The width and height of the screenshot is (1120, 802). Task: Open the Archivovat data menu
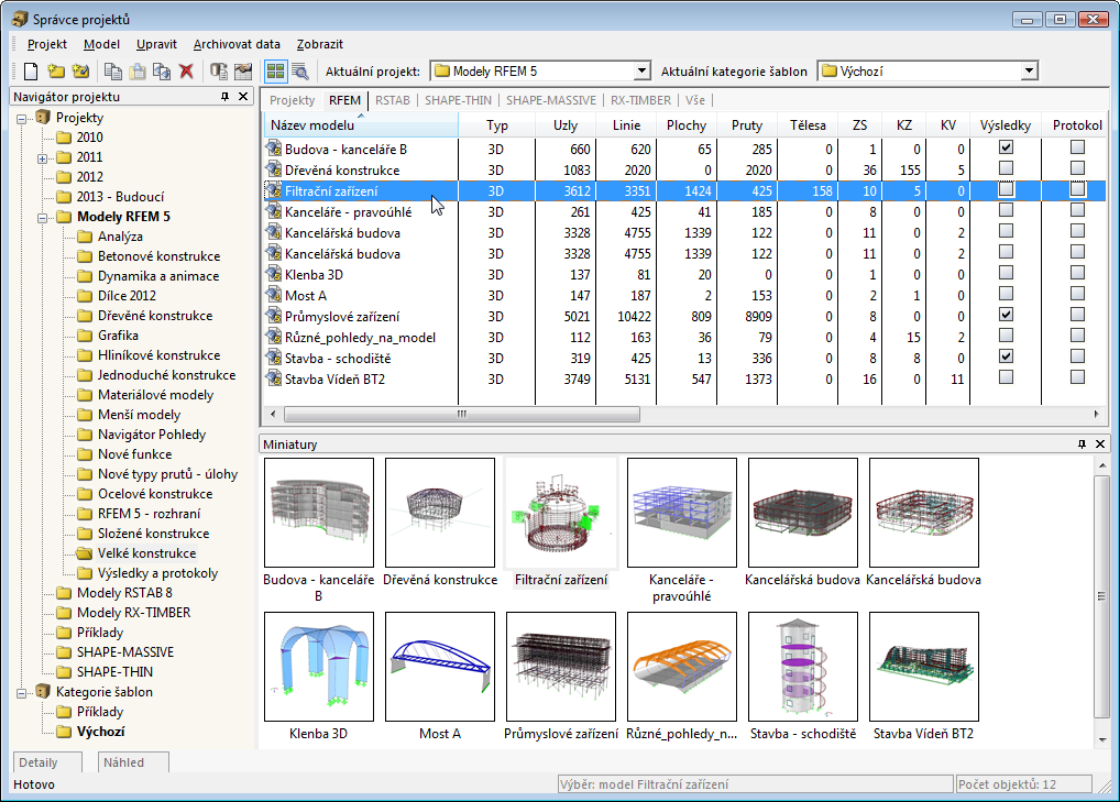(x=237, y=44)
